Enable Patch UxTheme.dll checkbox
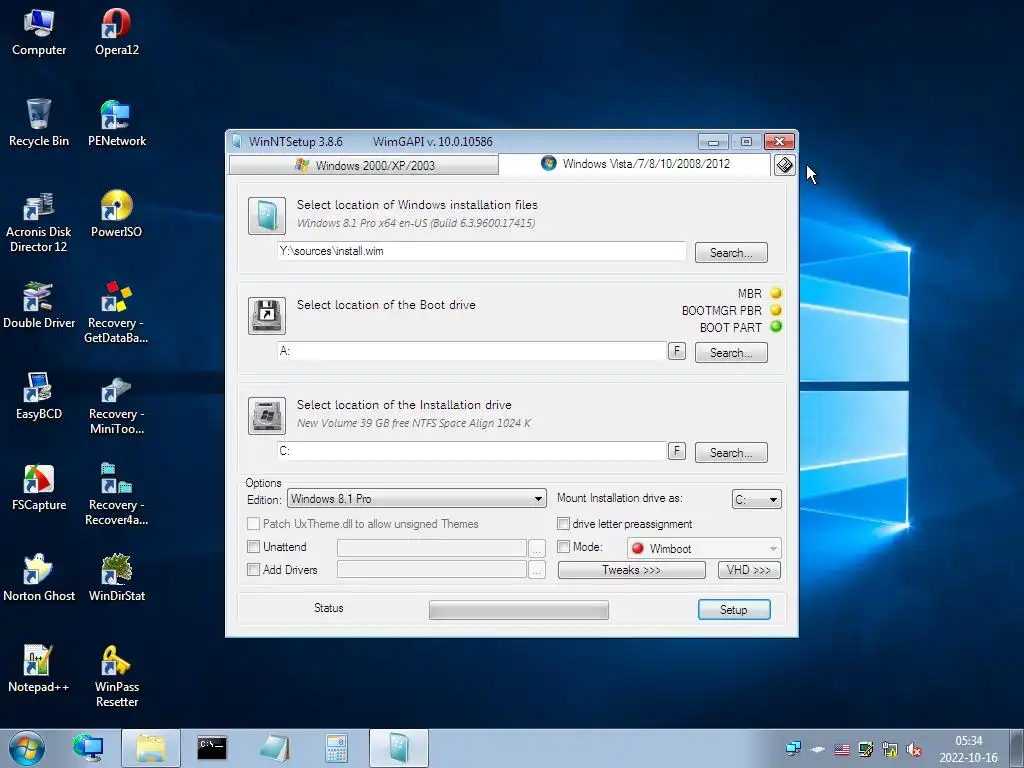 [x=253, y=524]
